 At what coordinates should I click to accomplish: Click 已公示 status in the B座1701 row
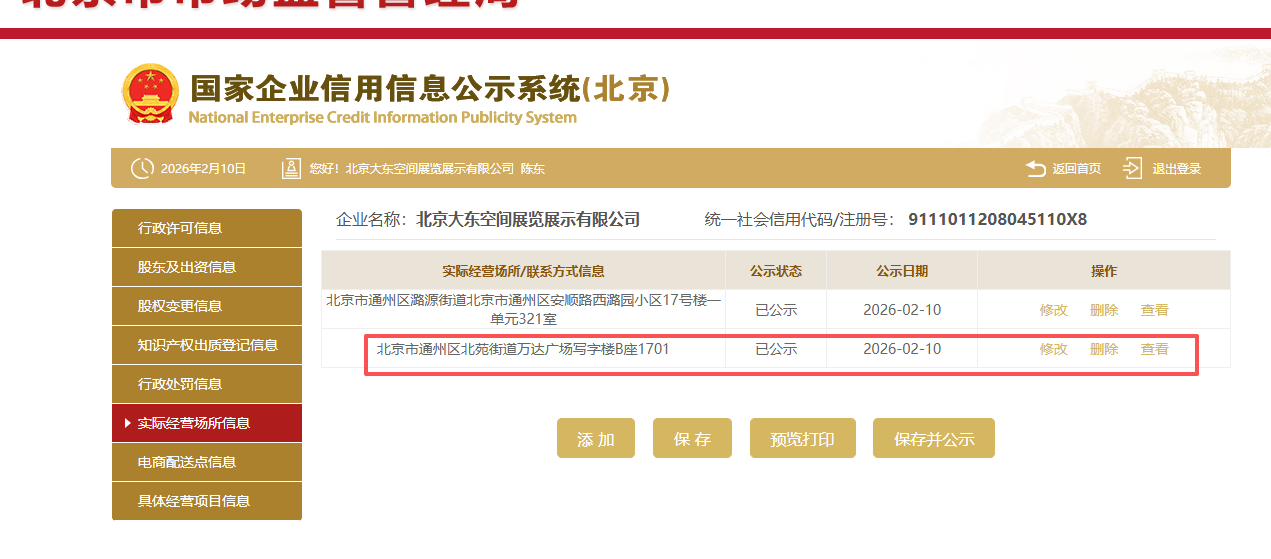coord(776,349)
